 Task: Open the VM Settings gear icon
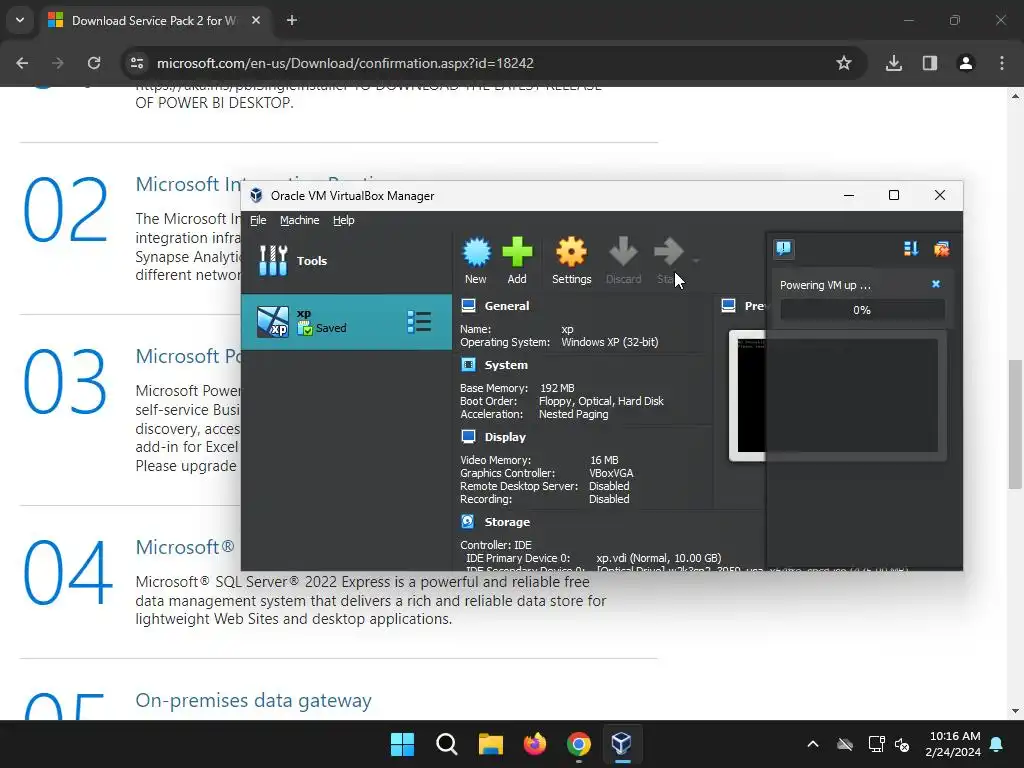[x=571, y=260]
